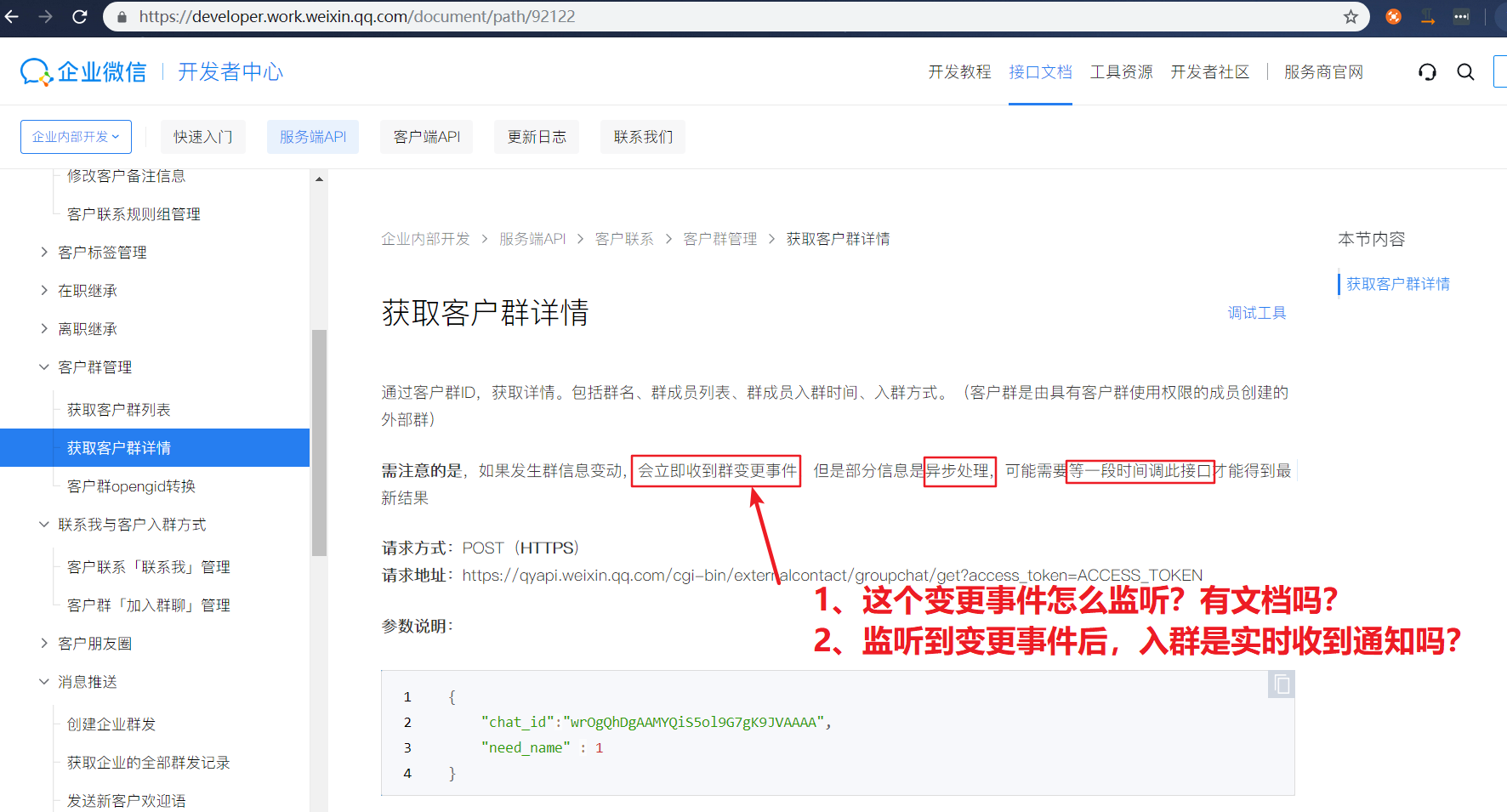Select the 客户端API tab
The height and width of the screenshot is (812, 1507).
click(426, 136)
